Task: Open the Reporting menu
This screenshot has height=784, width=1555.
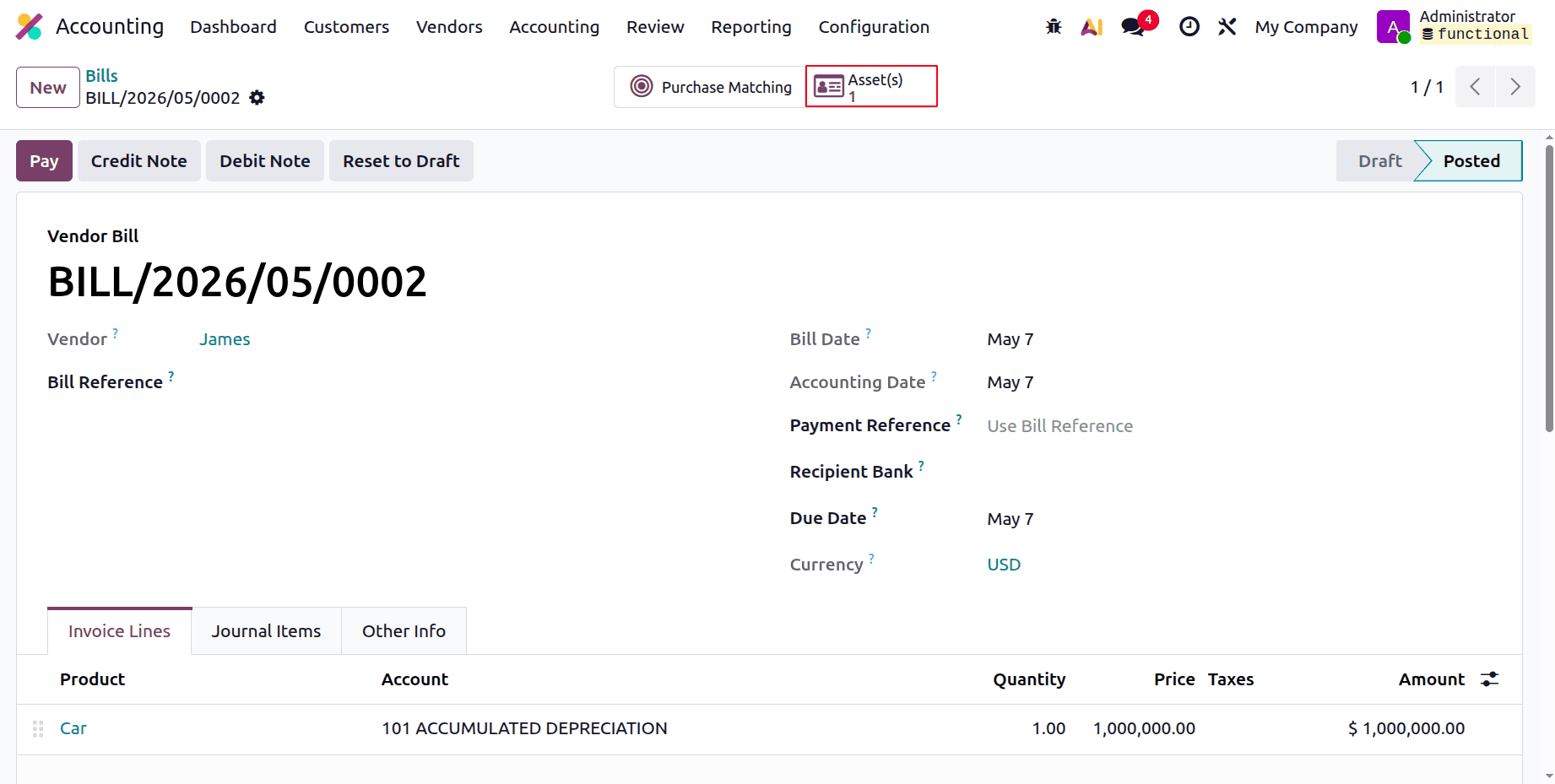Action: (751, 27)
